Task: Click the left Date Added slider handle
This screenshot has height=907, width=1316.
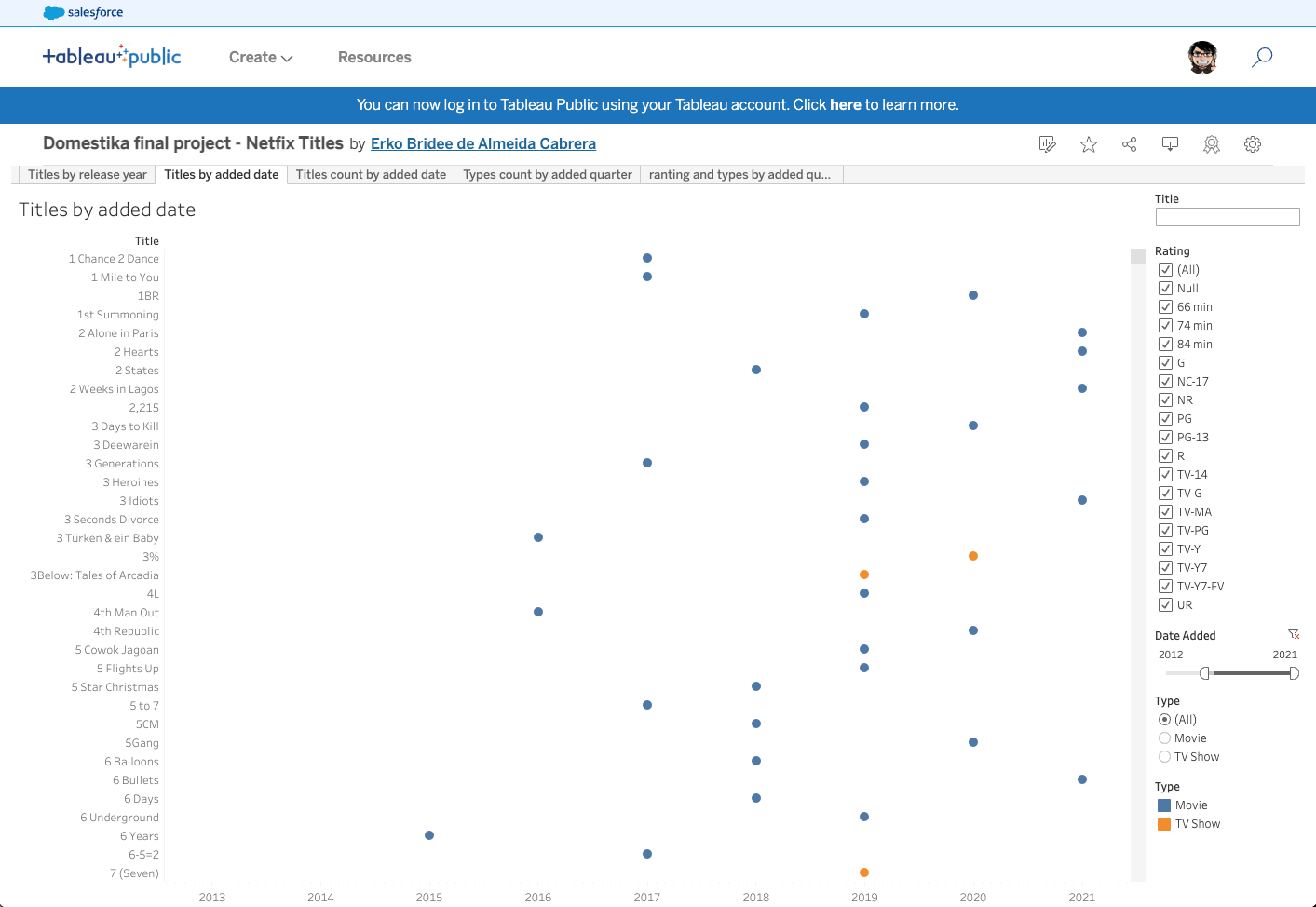Action: pyautogui.click(x=1205, y=673)
